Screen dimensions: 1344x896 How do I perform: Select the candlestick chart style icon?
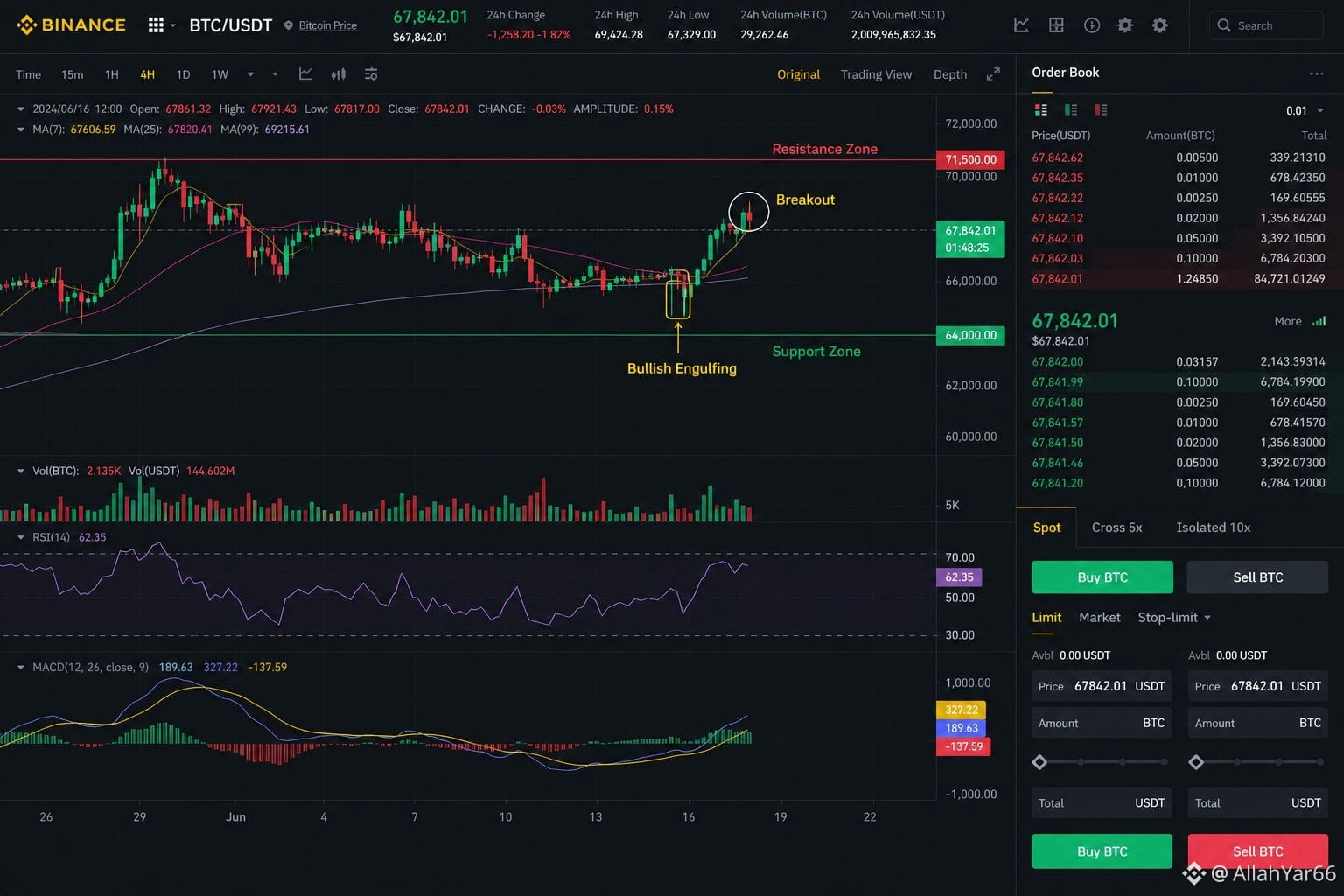coord(339,74)
